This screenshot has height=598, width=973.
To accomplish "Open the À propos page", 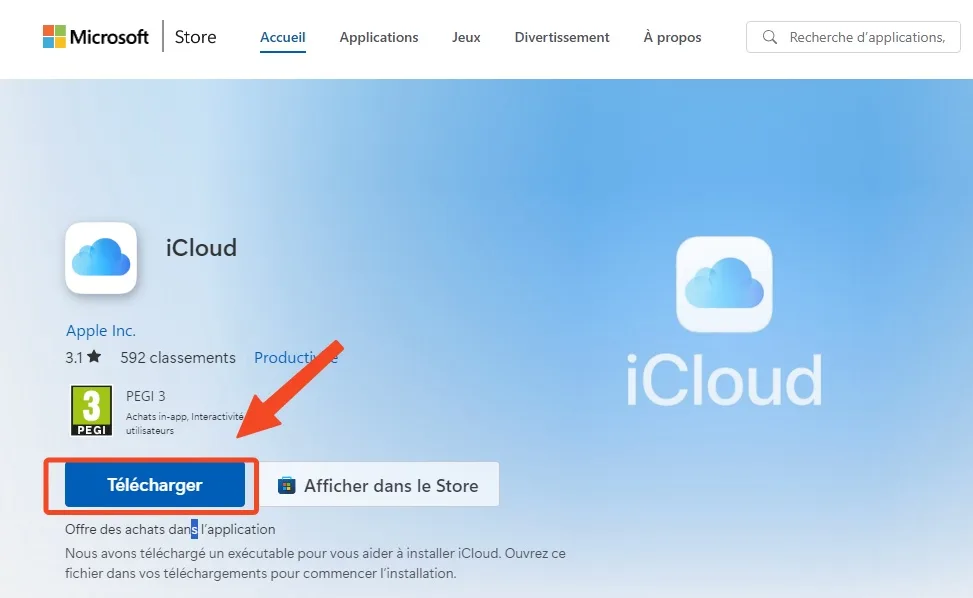I will click(x=671, y=37).
